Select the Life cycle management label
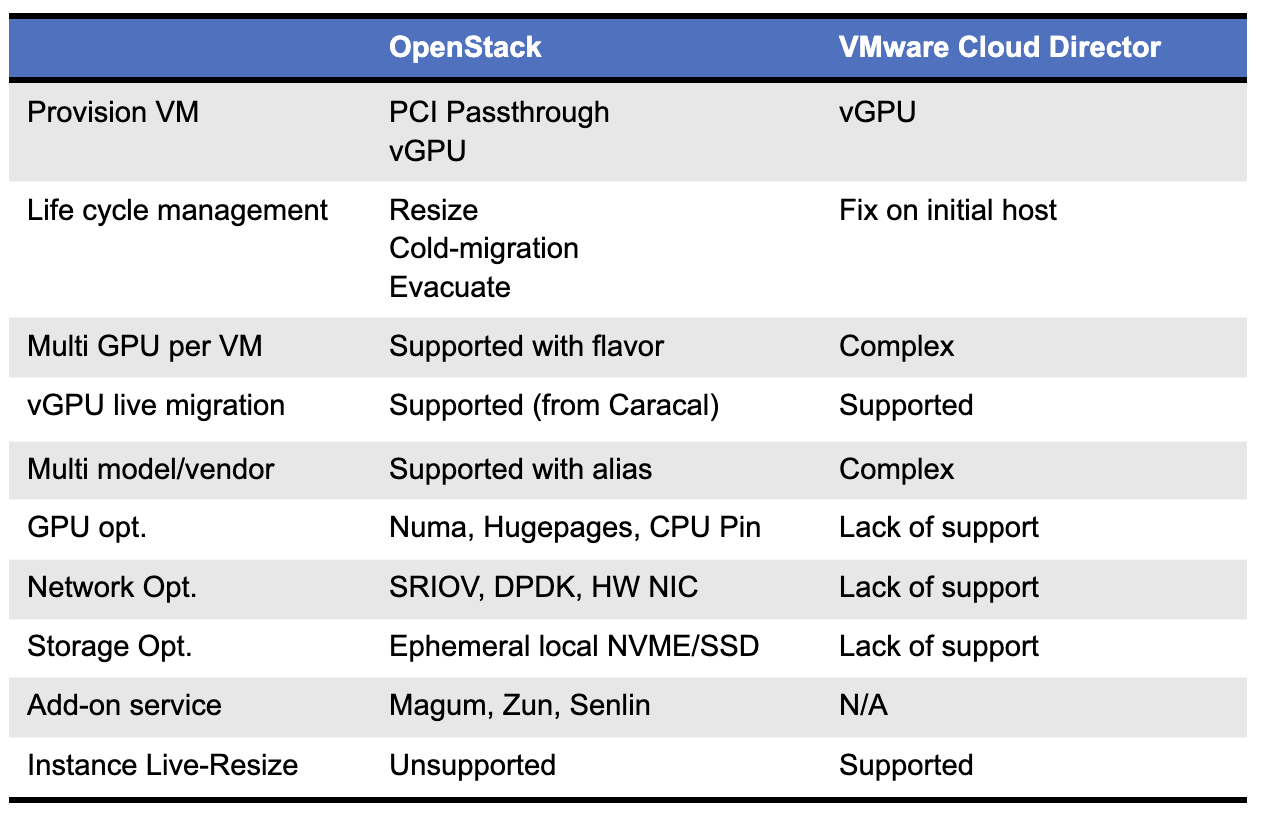The width and height of the screenshot is (1266, 814). [x=178, y=211]
